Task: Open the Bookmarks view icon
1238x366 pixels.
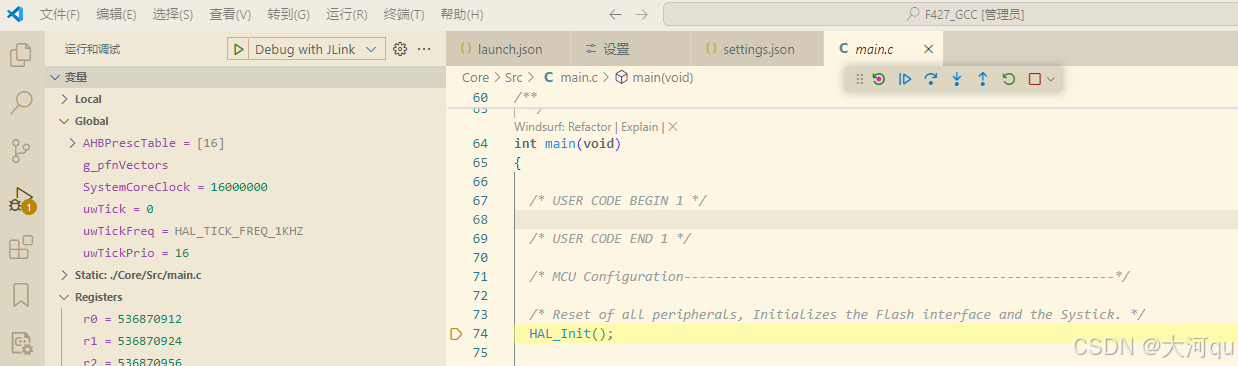Action: pyautogui.click(x=21, y=295)
